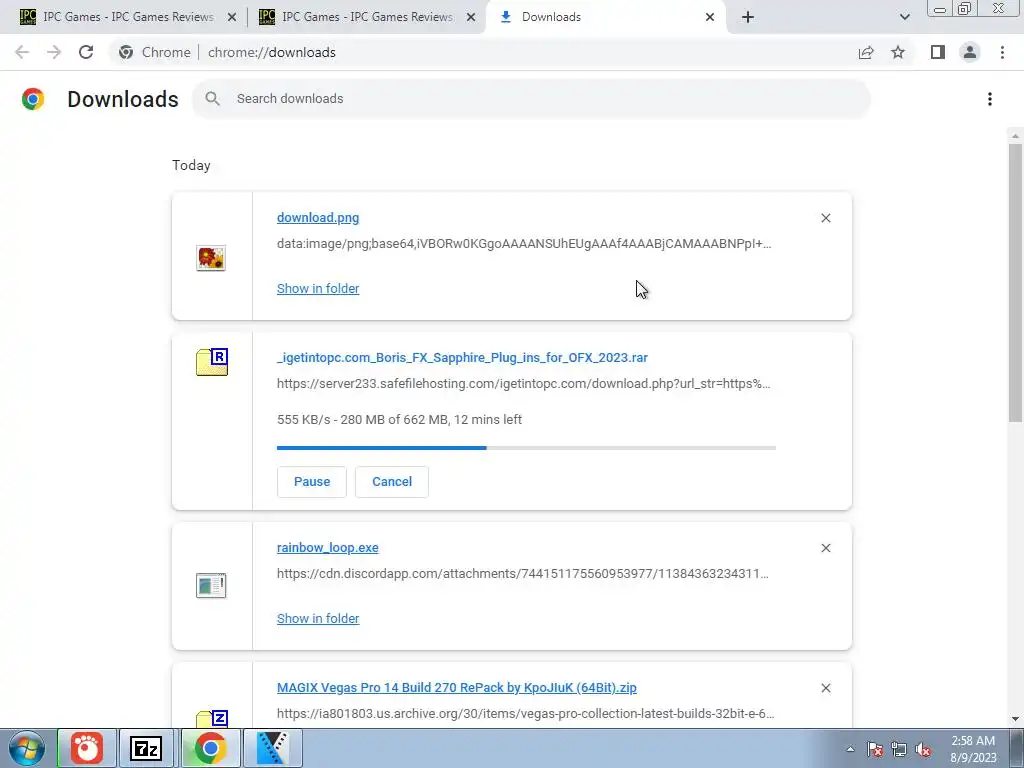Open the Boris FX Sapphire rar link

(x=462, y=358)
